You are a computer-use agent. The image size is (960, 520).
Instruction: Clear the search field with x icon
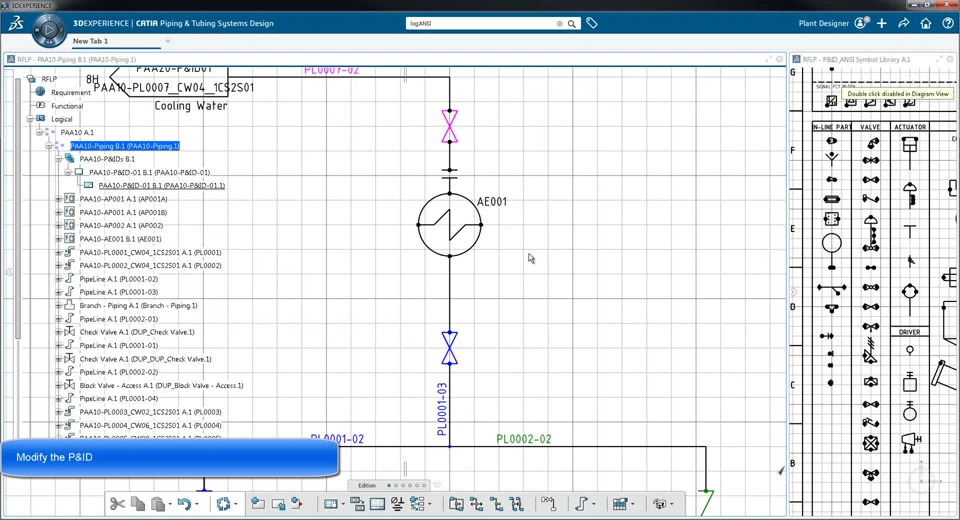(560, 23)
